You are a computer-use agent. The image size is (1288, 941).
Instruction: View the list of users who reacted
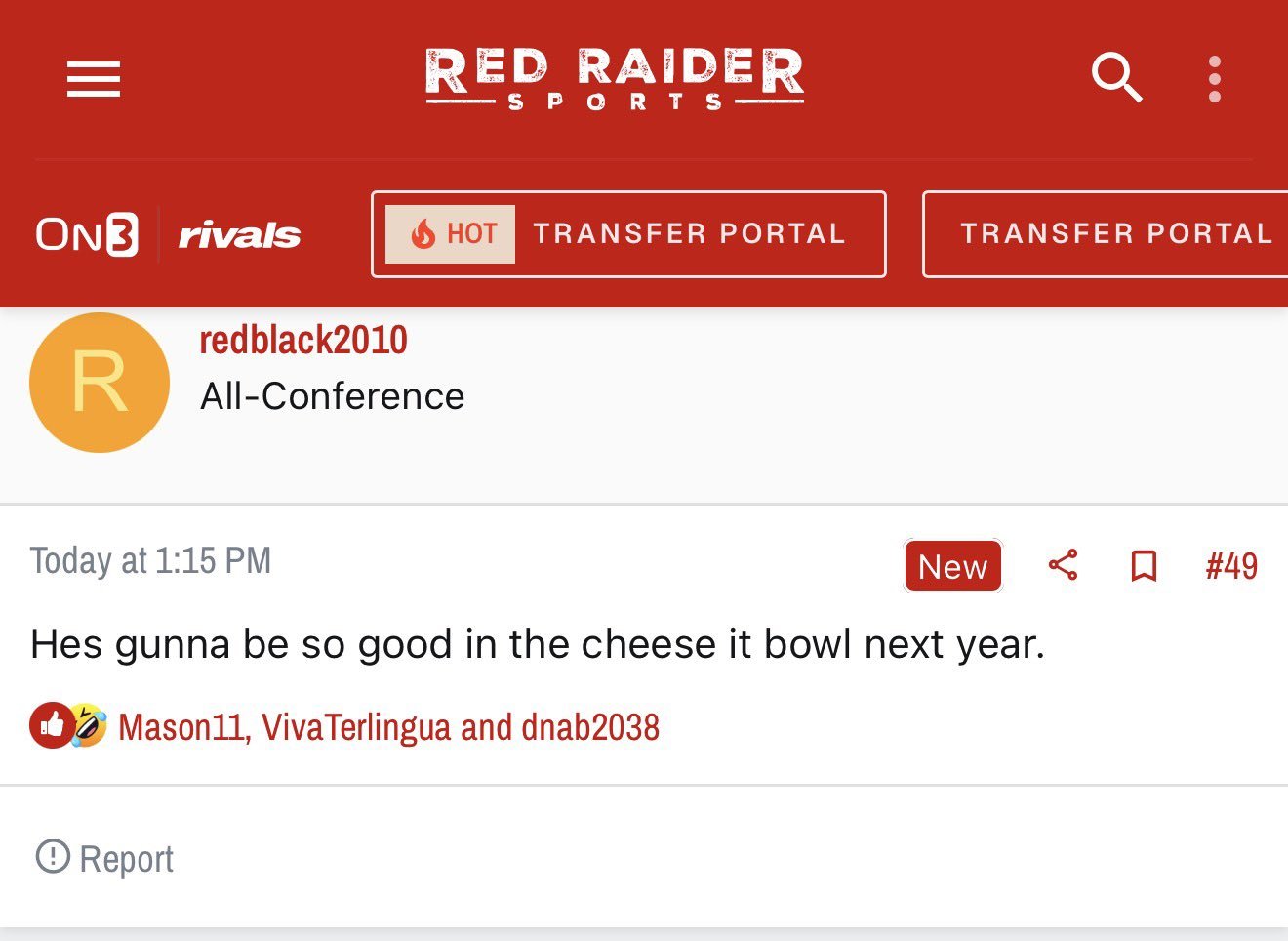(x=388, y=728)
